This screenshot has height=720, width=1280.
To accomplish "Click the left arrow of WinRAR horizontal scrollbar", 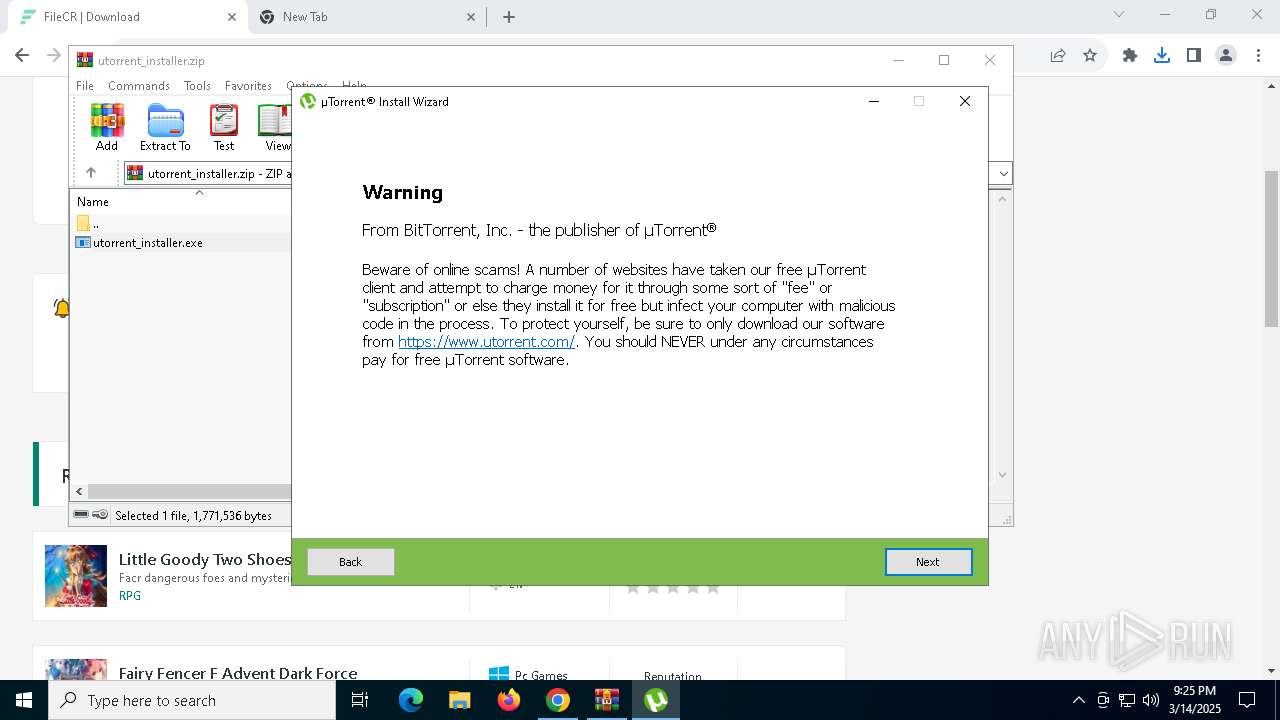I will tap(80, 491).
